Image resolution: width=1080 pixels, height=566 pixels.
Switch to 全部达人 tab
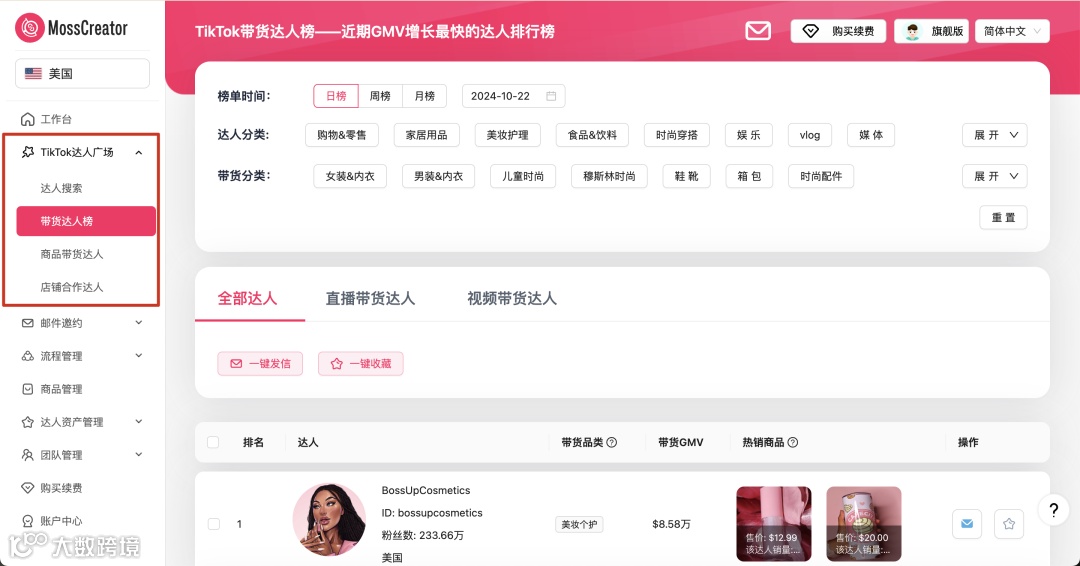point(247,298)
